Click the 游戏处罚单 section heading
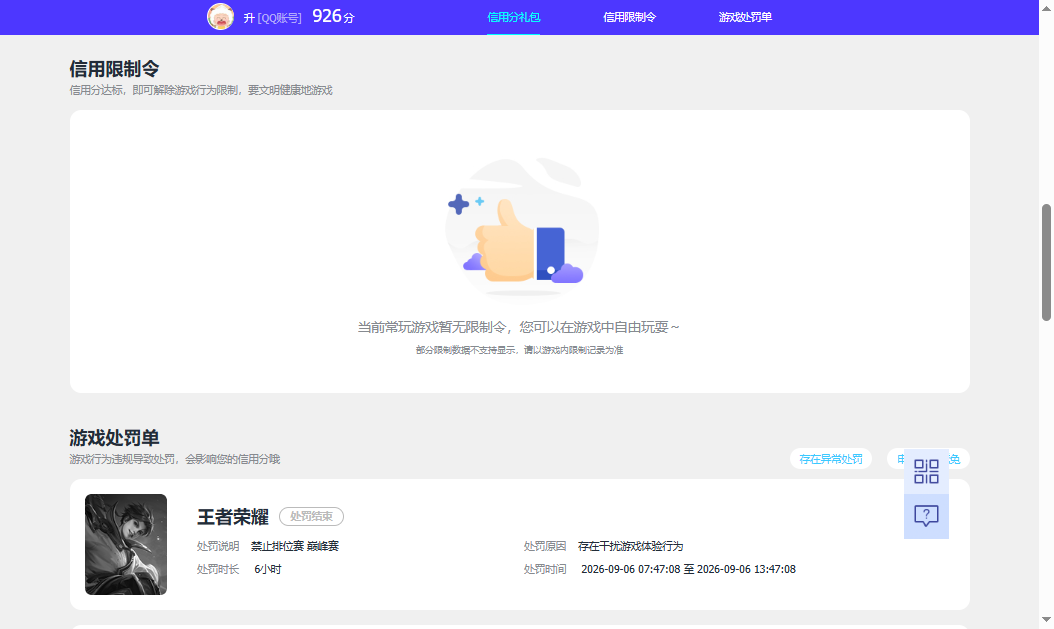The image size is (1054, 629). pos(114,437)
